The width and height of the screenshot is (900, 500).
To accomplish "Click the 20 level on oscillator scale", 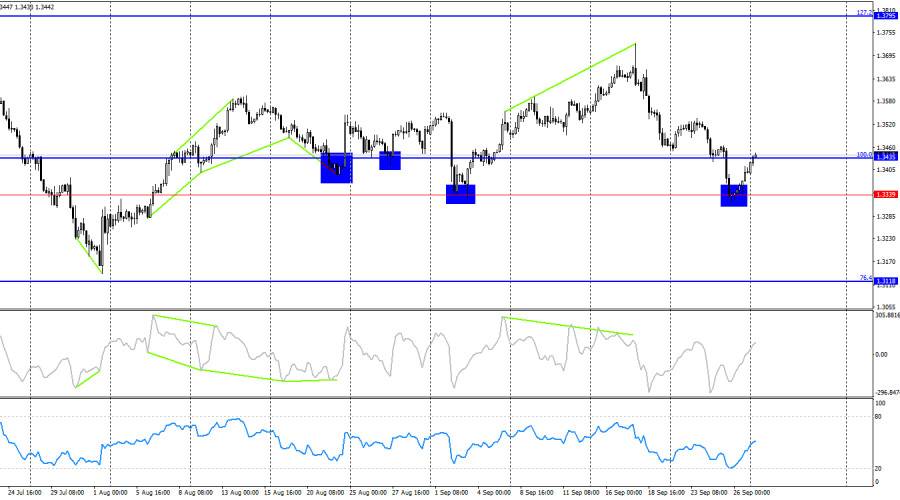I will click(878, 469).
